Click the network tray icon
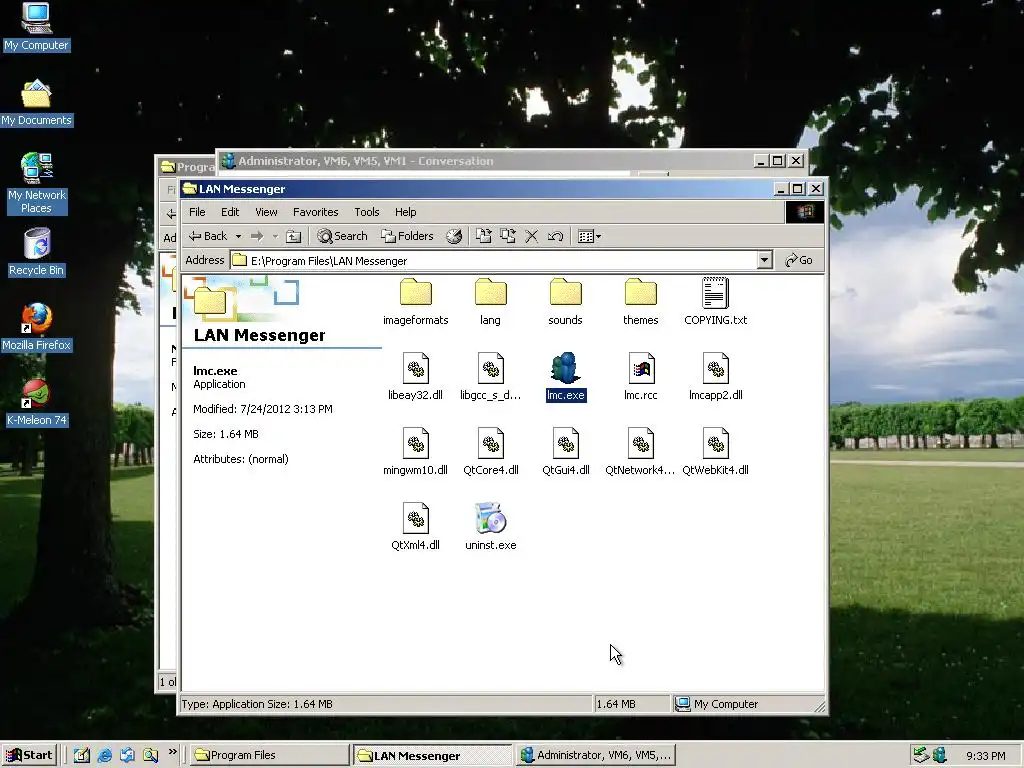 [921, 755]
